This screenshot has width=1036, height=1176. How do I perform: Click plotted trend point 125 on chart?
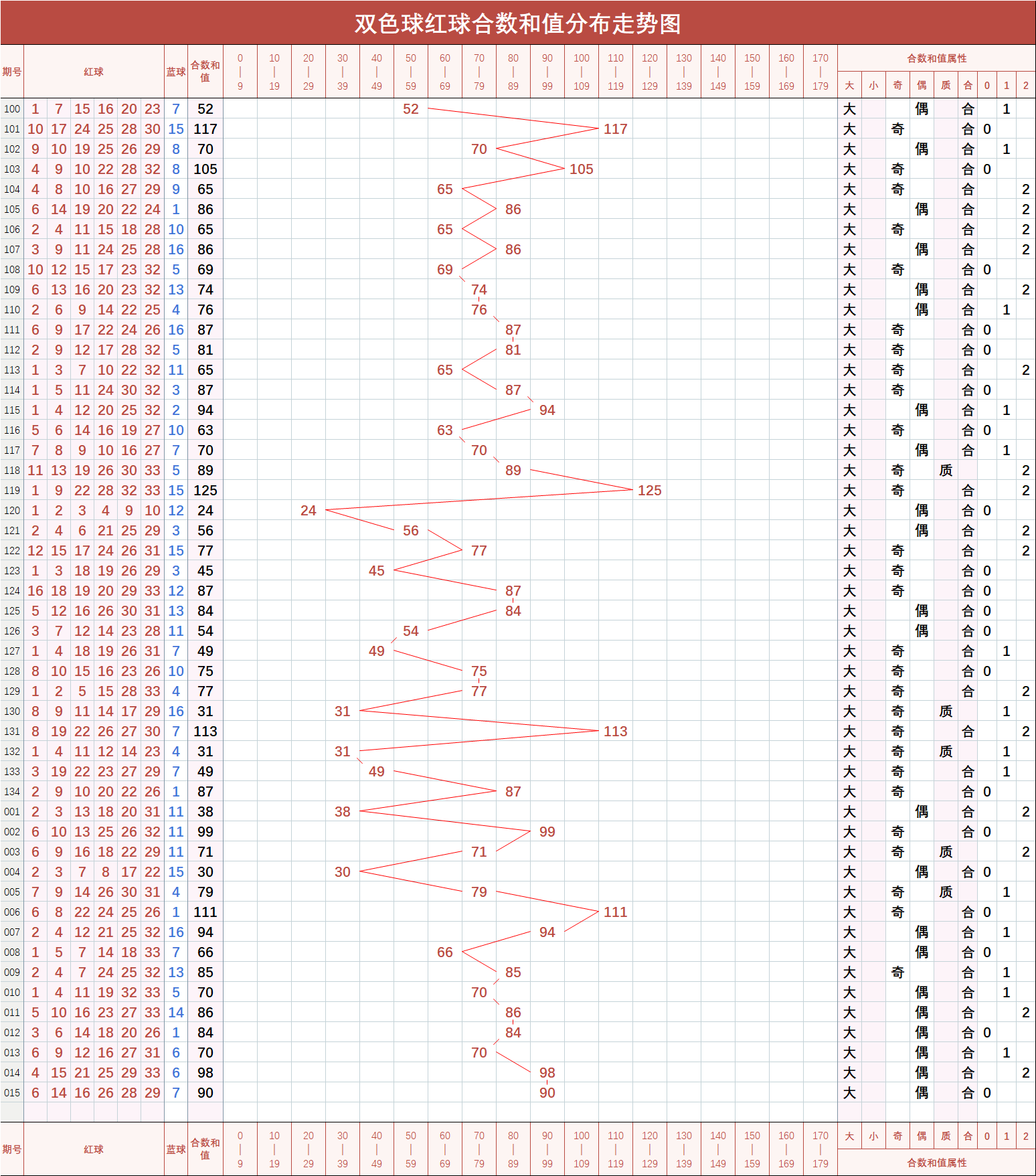point(649,490)
